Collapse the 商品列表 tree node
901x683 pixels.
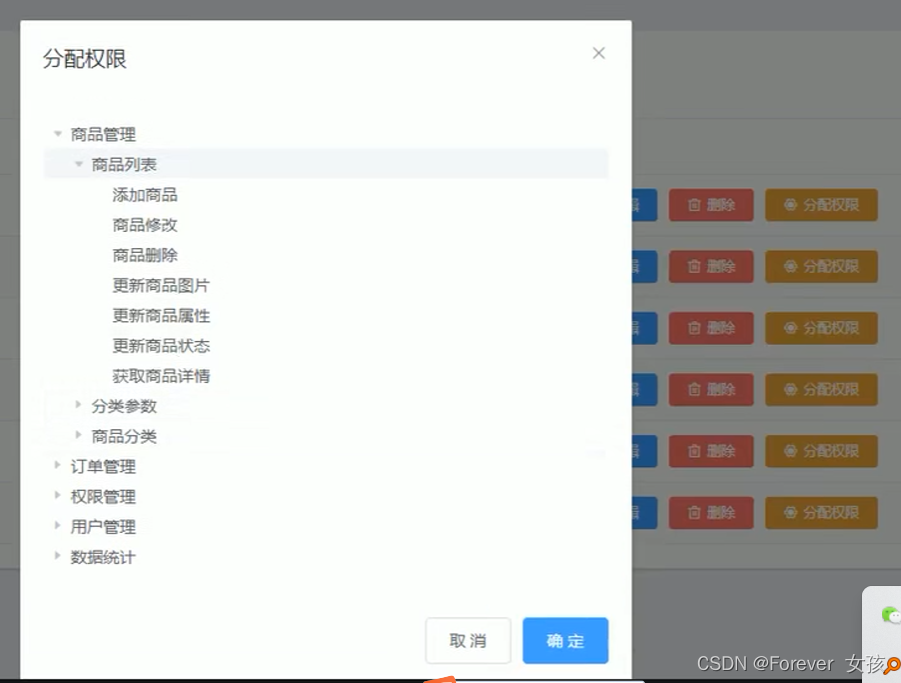click(79, 164)
